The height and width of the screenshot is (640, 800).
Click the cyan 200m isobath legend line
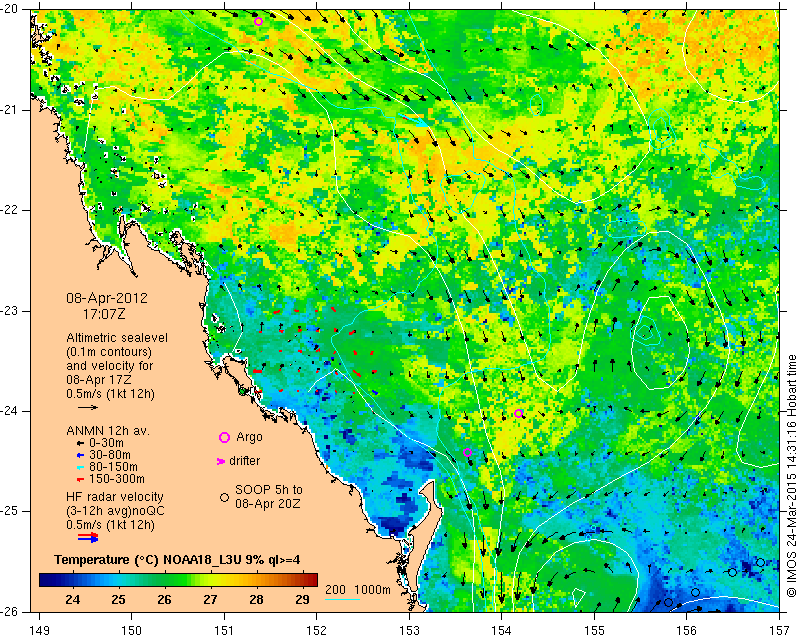(x=342, y=599)
